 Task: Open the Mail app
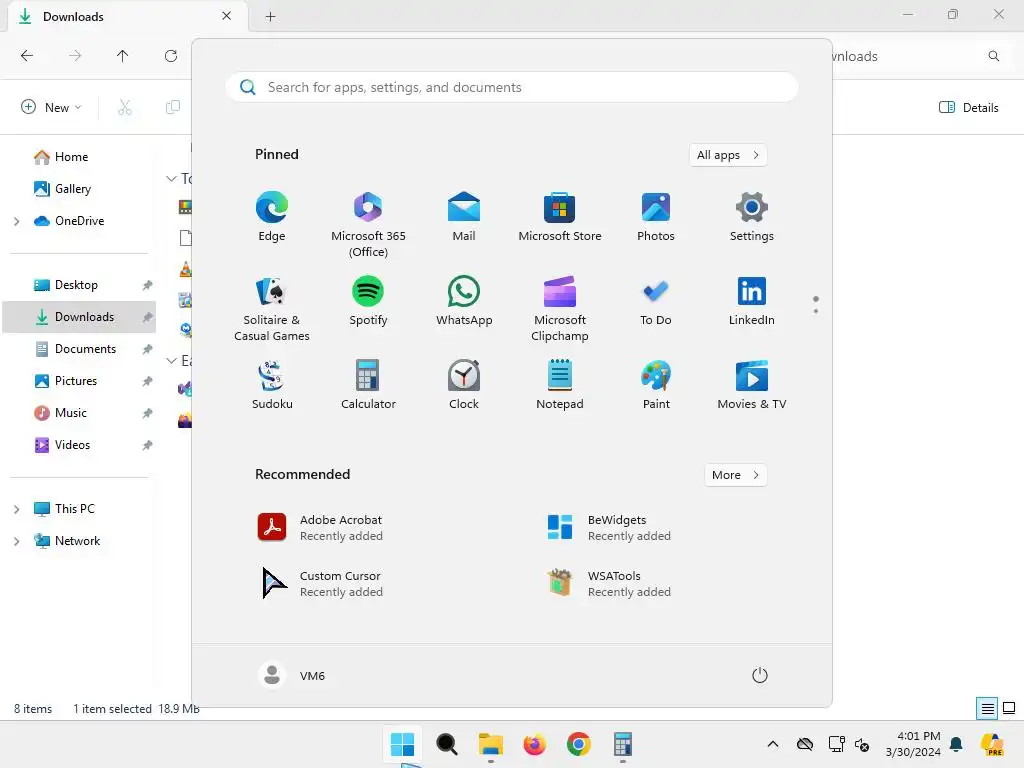coord(464,217)
